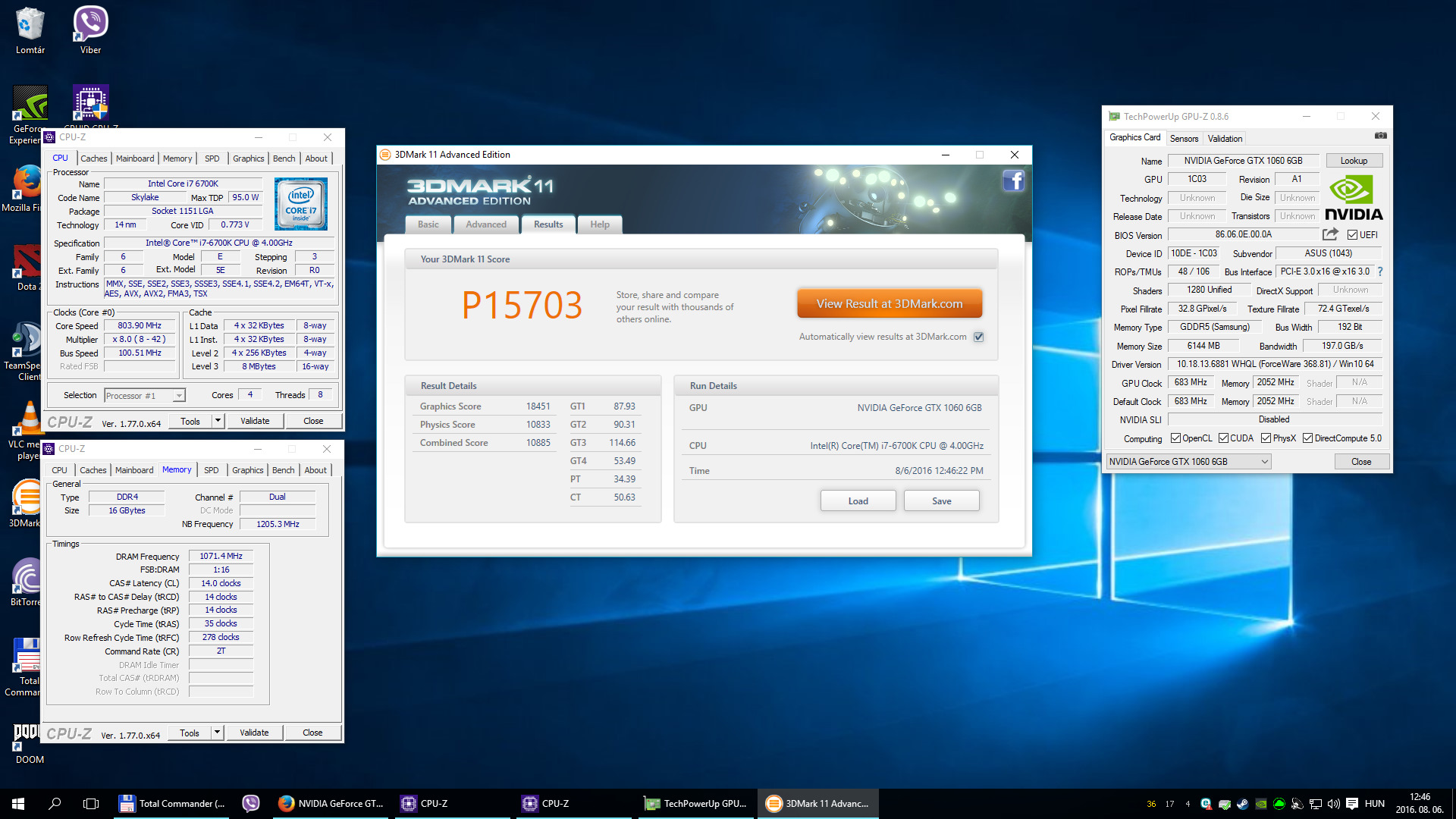Toggle the PhysX computing checkbox
Viewport: 1456px width, 819px height.
click(x=1266, y=438)
